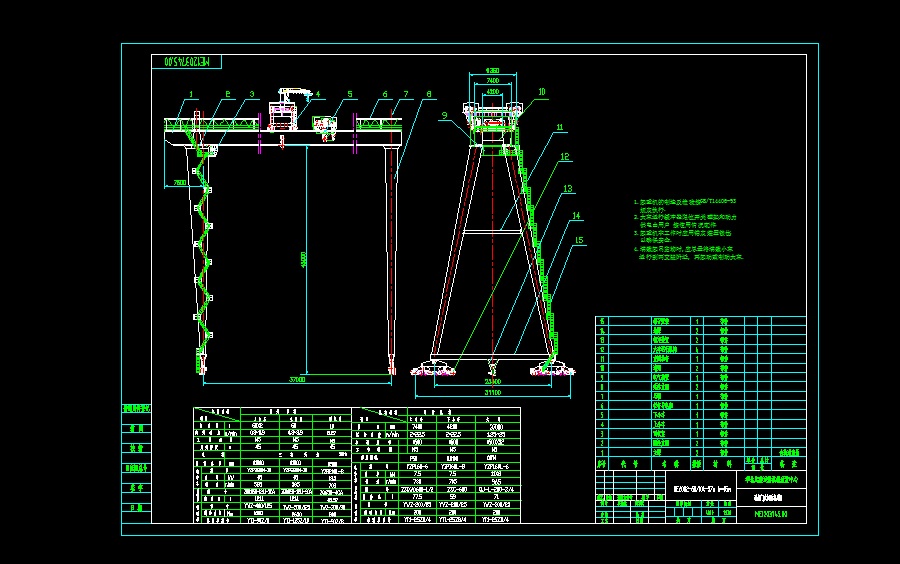
Task: Select the 7400 dimension atop side view
Action: point(493,80)
